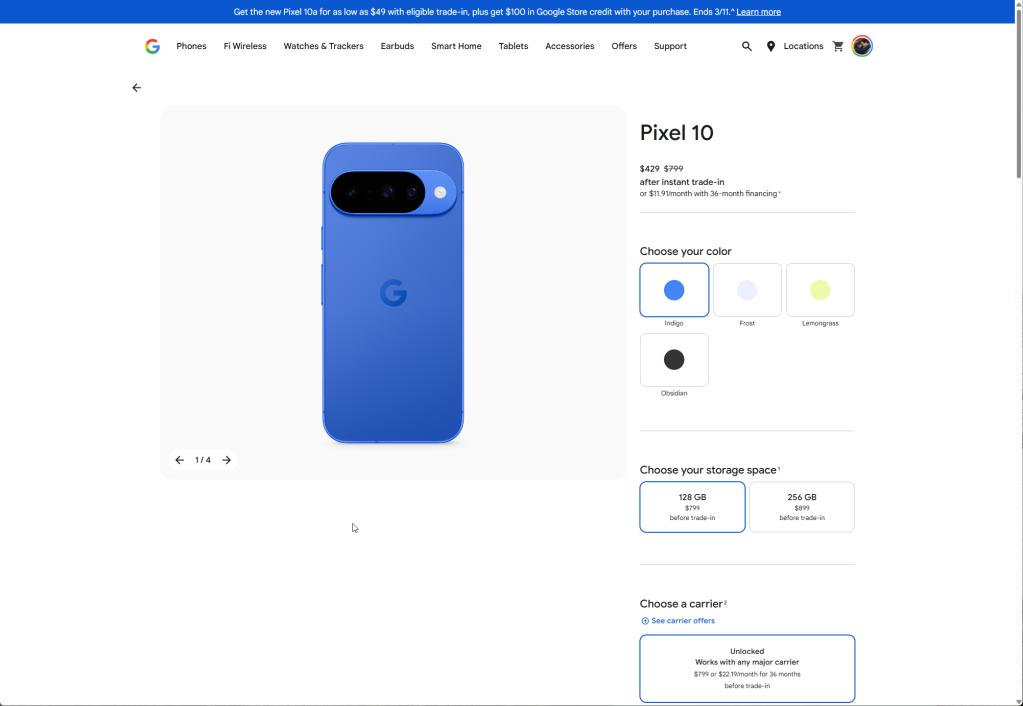
Task: Open the Accessories navigation menu
Action: coord(569,46)
